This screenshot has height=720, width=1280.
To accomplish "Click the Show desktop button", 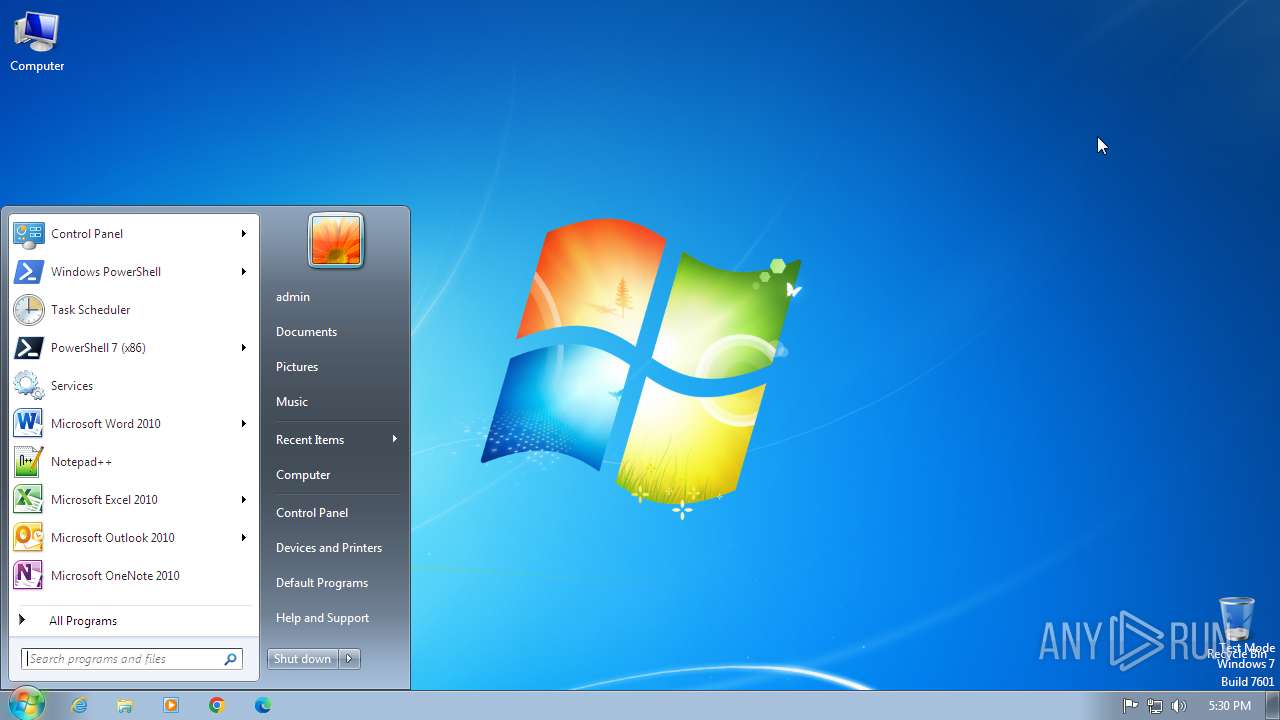I will tap(1272, 705).
